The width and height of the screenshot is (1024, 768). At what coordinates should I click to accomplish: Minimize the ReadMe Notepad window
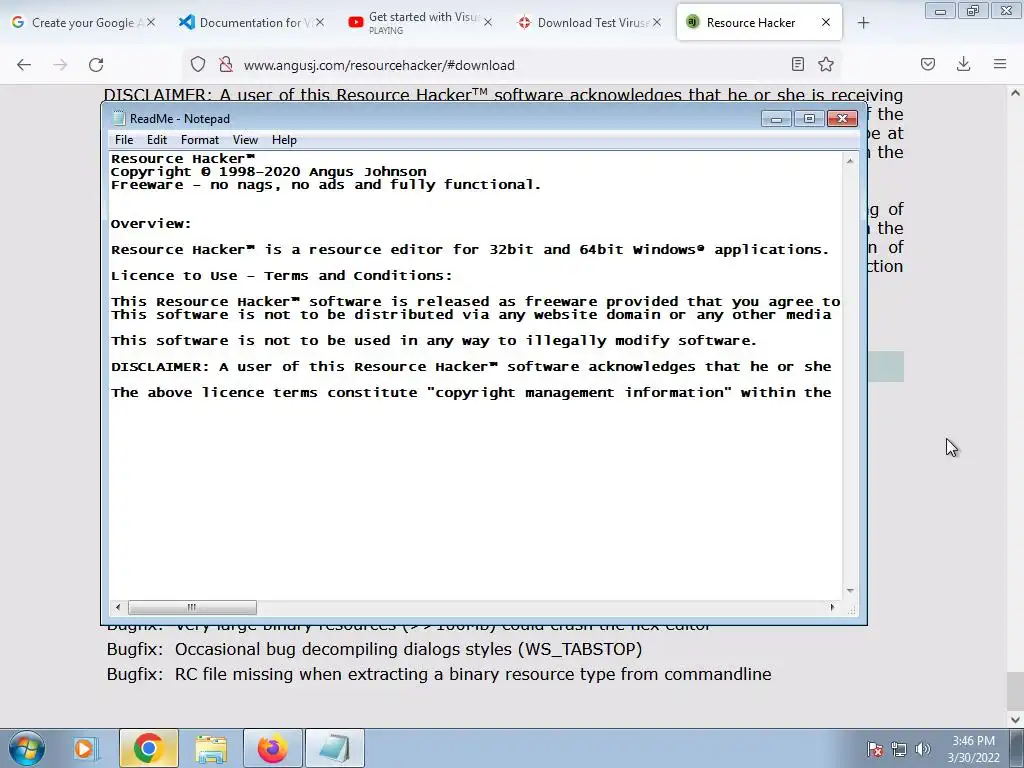click(x=776, y=118)
